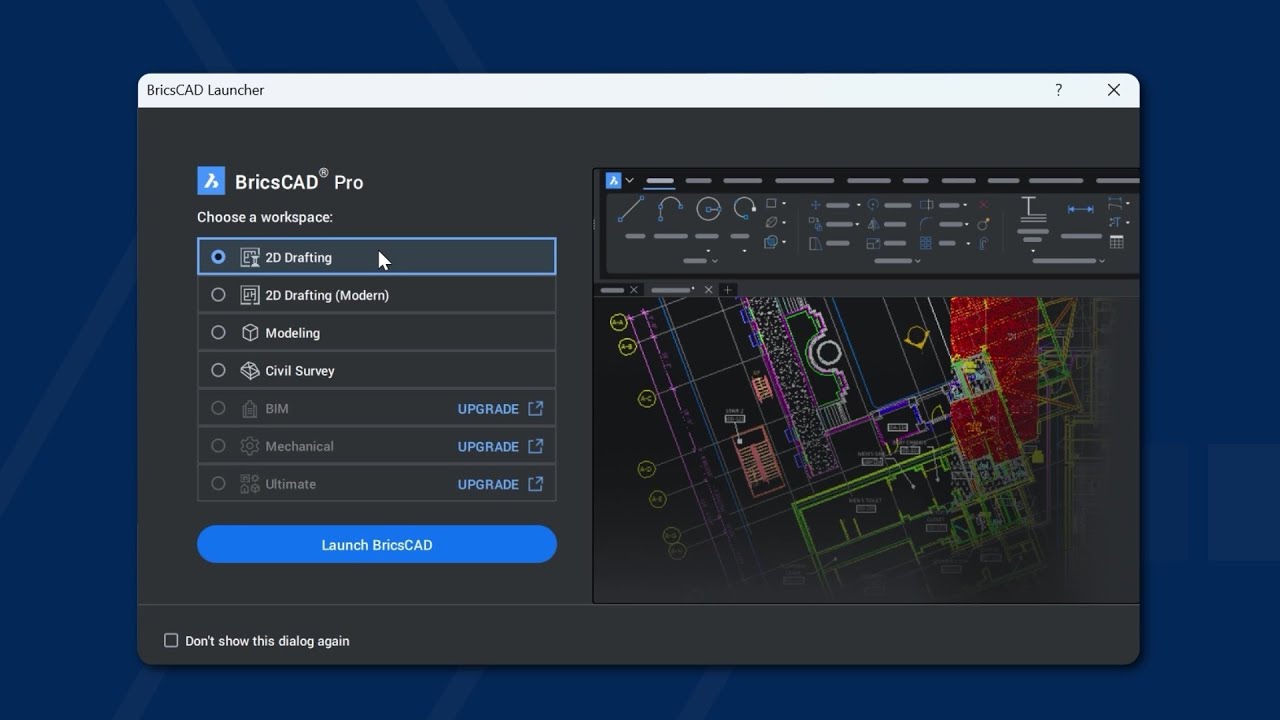
Task: Click the 2D Drafting (Modern) workspace icon
Action: coord(250,295)
